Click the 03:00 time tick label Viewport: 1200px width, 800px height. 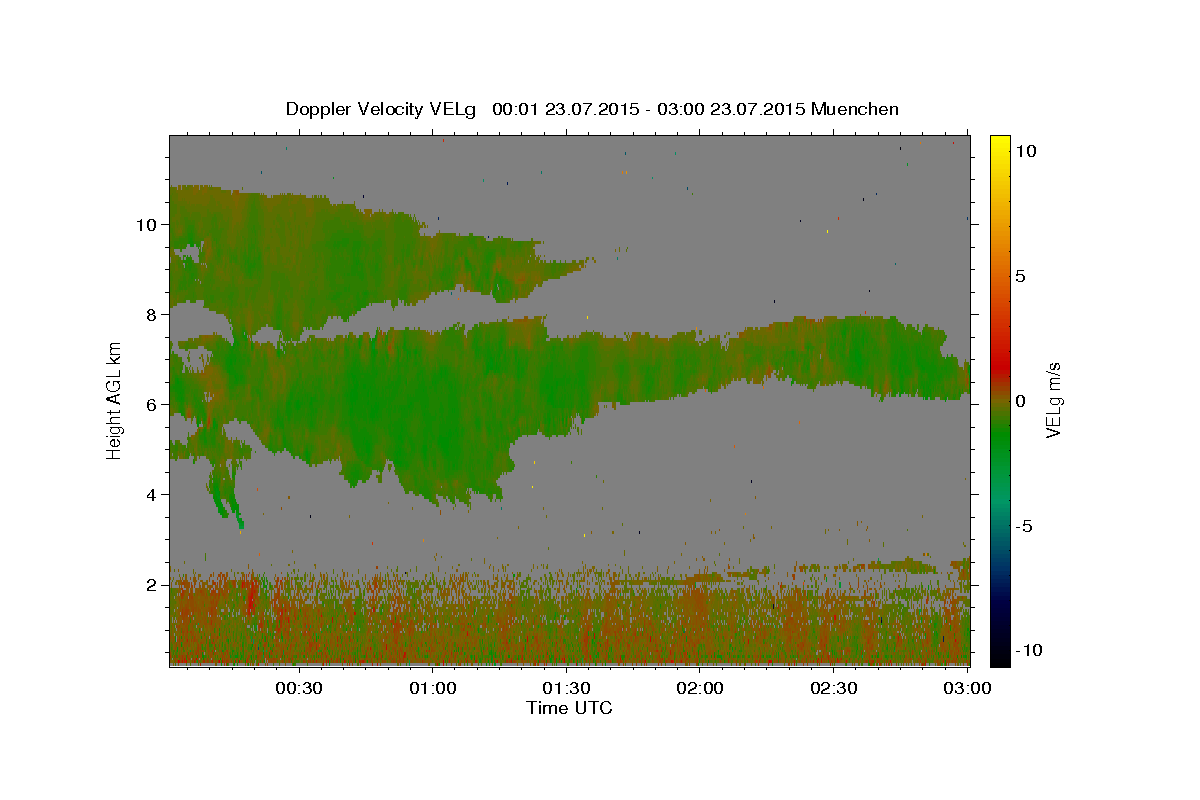pos(966,688)
